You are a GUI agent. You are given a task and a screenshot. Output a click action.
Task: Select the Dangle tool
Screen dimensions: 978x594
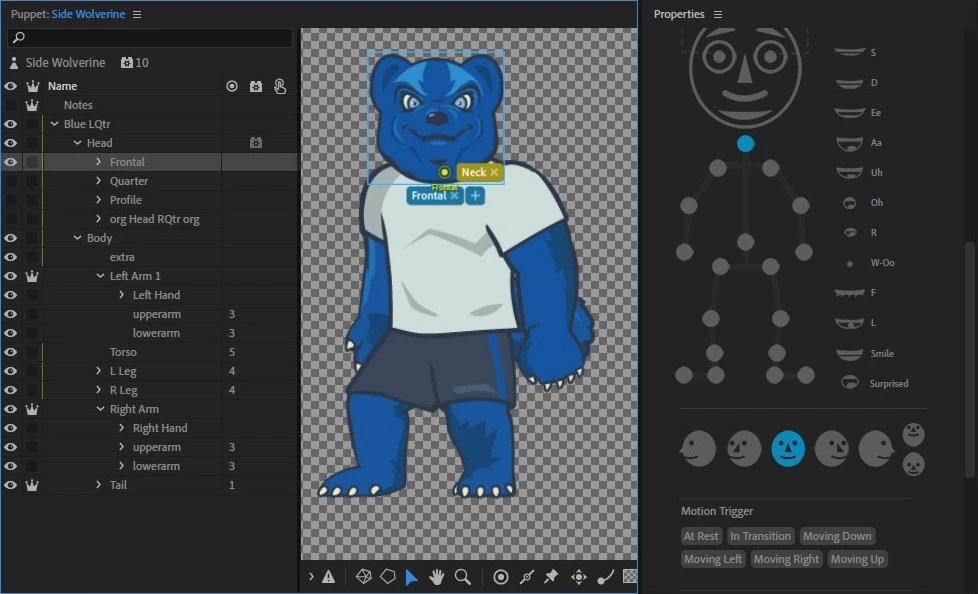coord(606,577)
